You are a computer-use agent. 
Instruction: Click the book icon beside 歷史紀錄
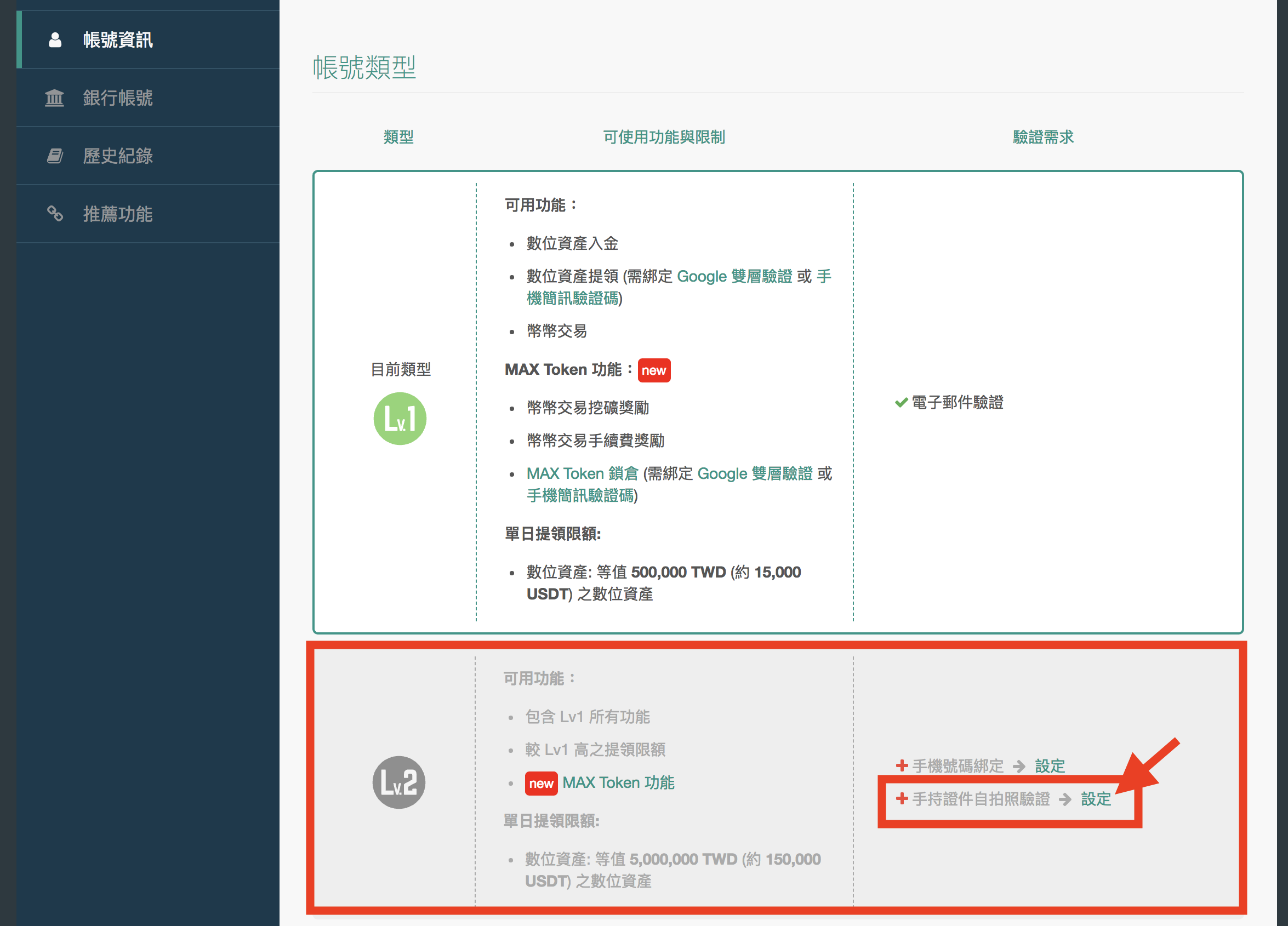coord(54,156)
